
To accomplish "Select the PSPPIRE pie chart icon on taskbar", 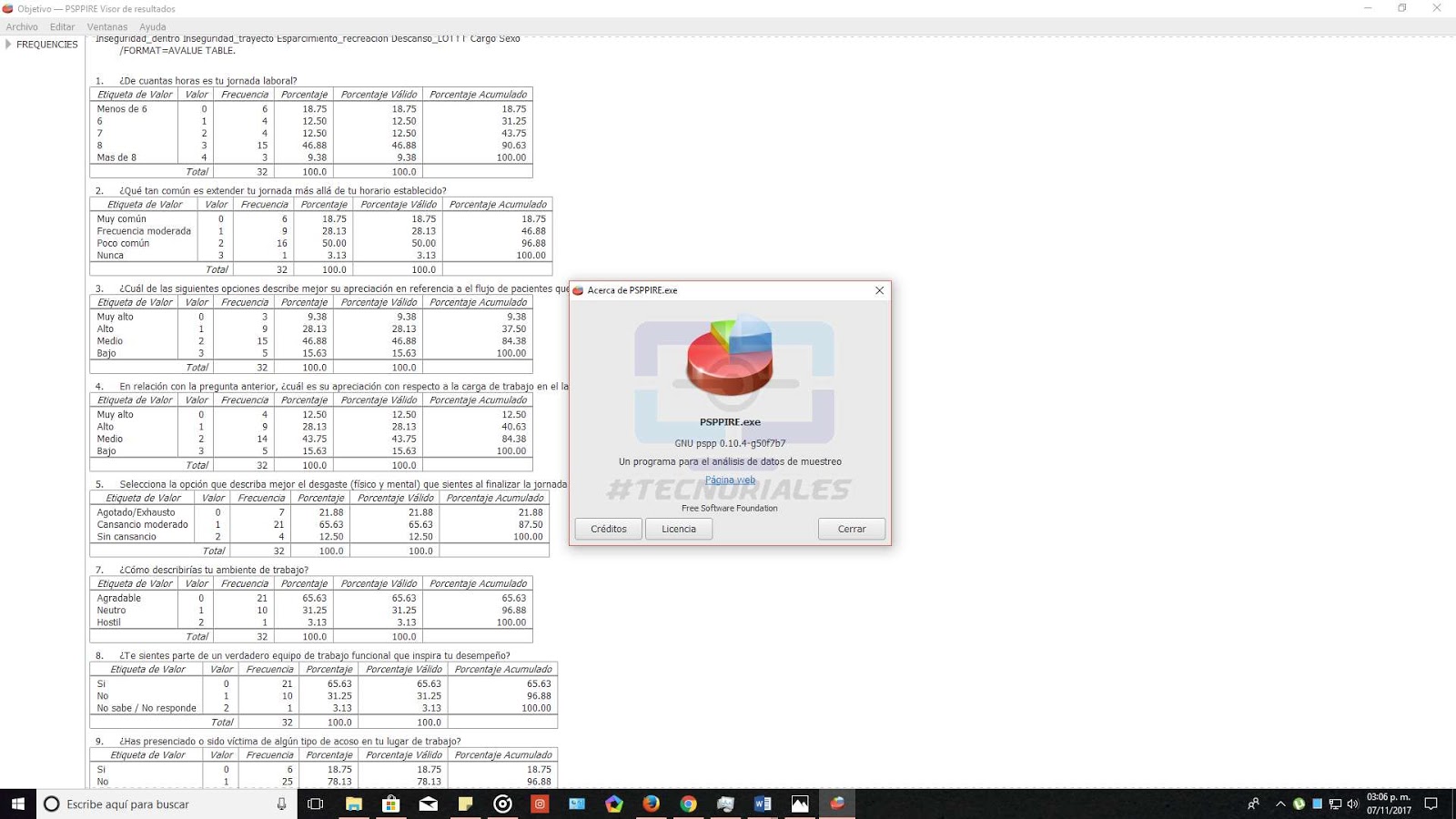I will coord(836,804).
